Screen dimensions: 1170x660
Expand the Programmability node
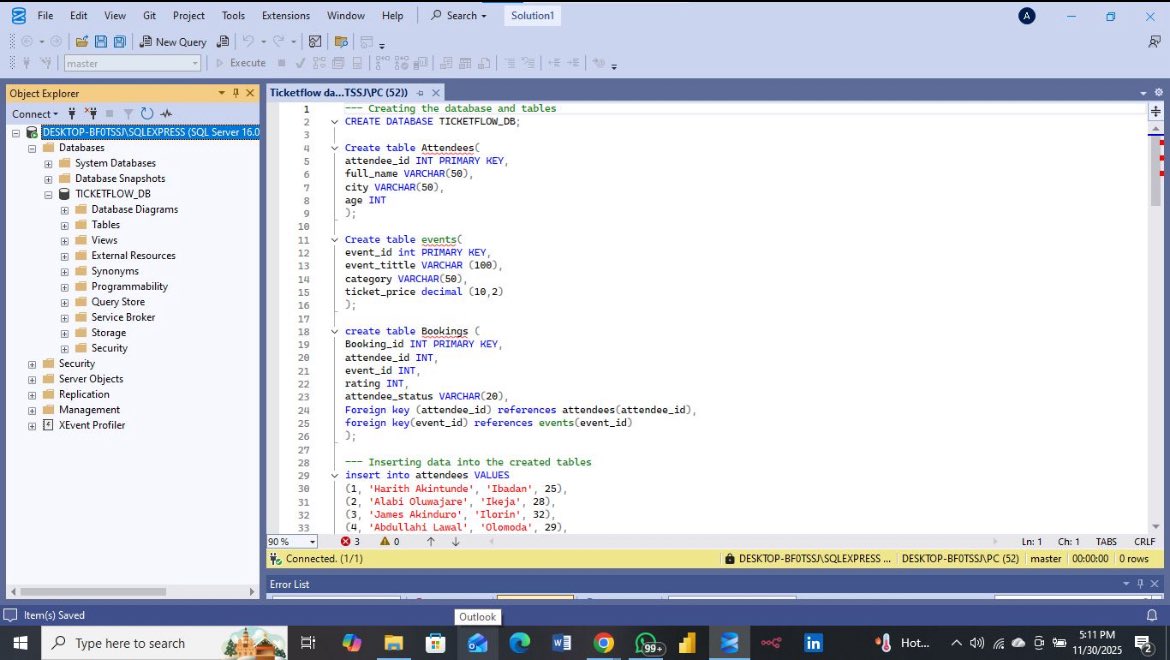tap(64, 288)
